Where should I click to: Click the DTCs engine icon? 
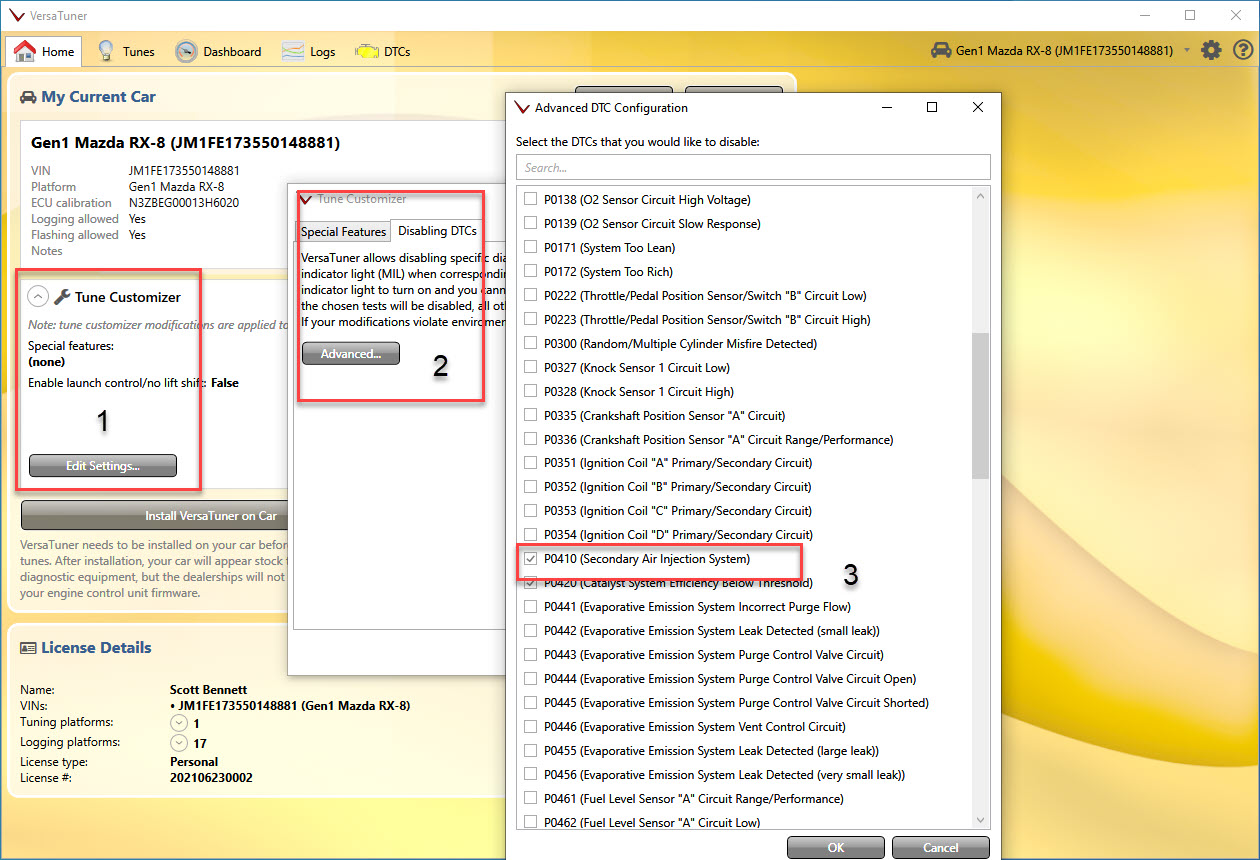coord(367,51)
